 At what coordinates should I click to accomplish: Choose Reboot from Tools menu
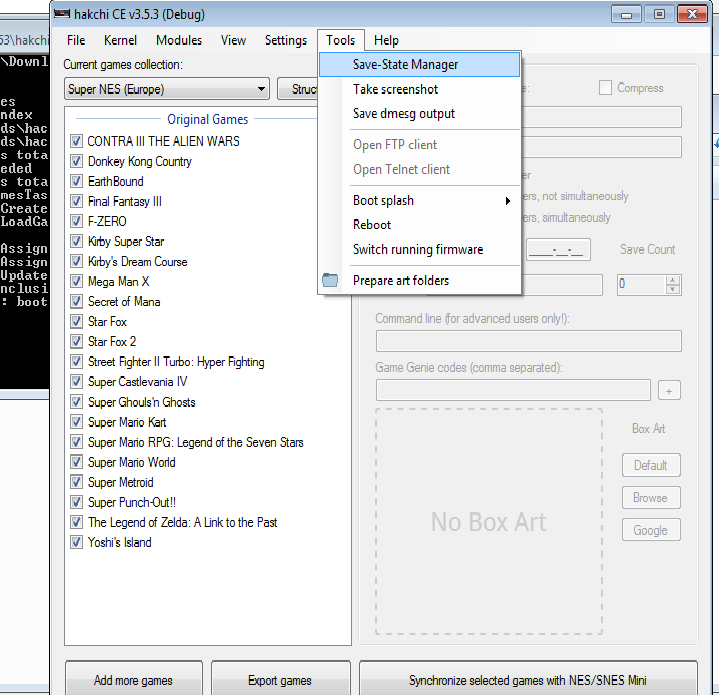click(x=420, y=225)
